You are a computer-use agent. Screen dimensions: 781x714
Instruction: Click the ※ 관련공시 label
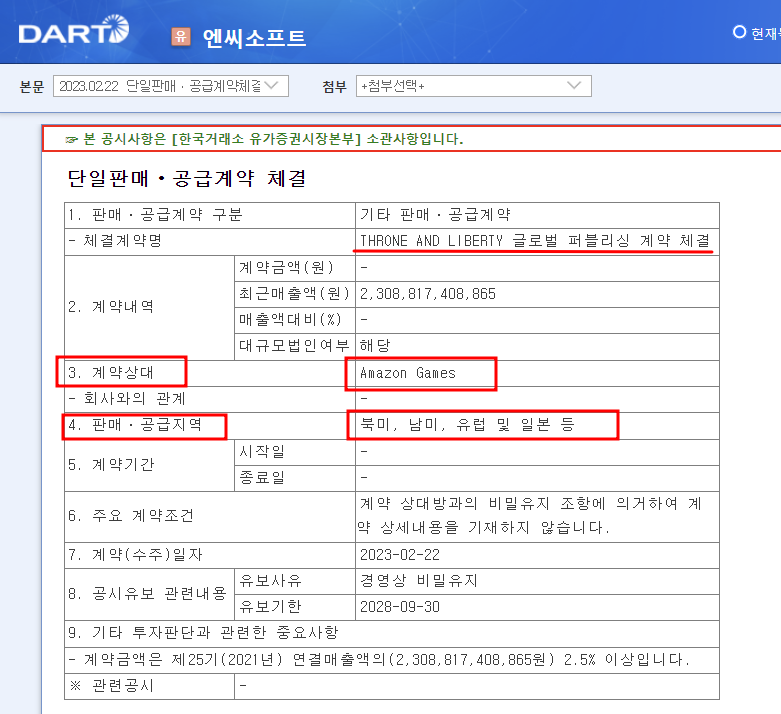coord(112,686)
